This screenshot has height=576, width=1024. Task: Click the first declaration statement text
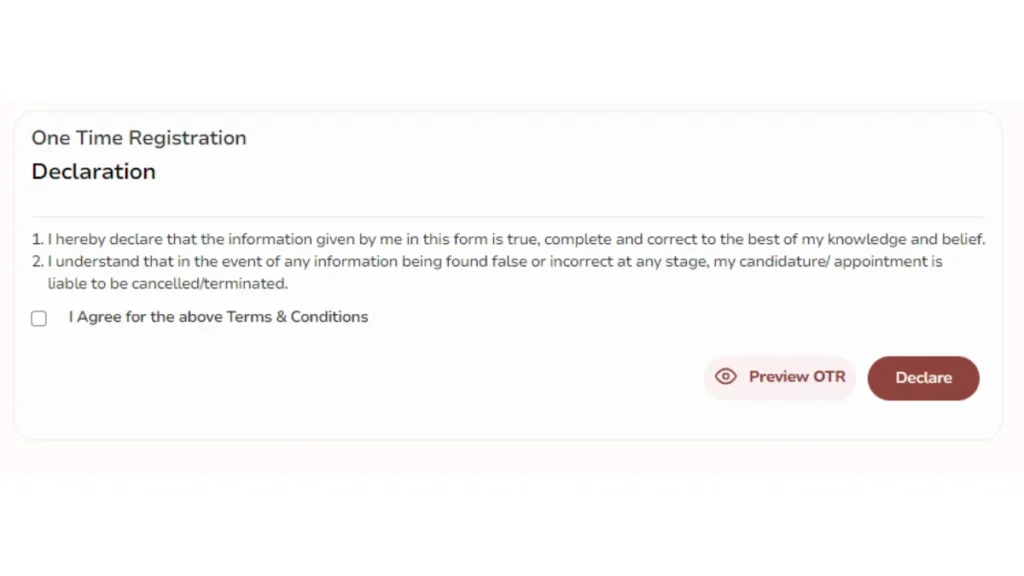point(516,239)
